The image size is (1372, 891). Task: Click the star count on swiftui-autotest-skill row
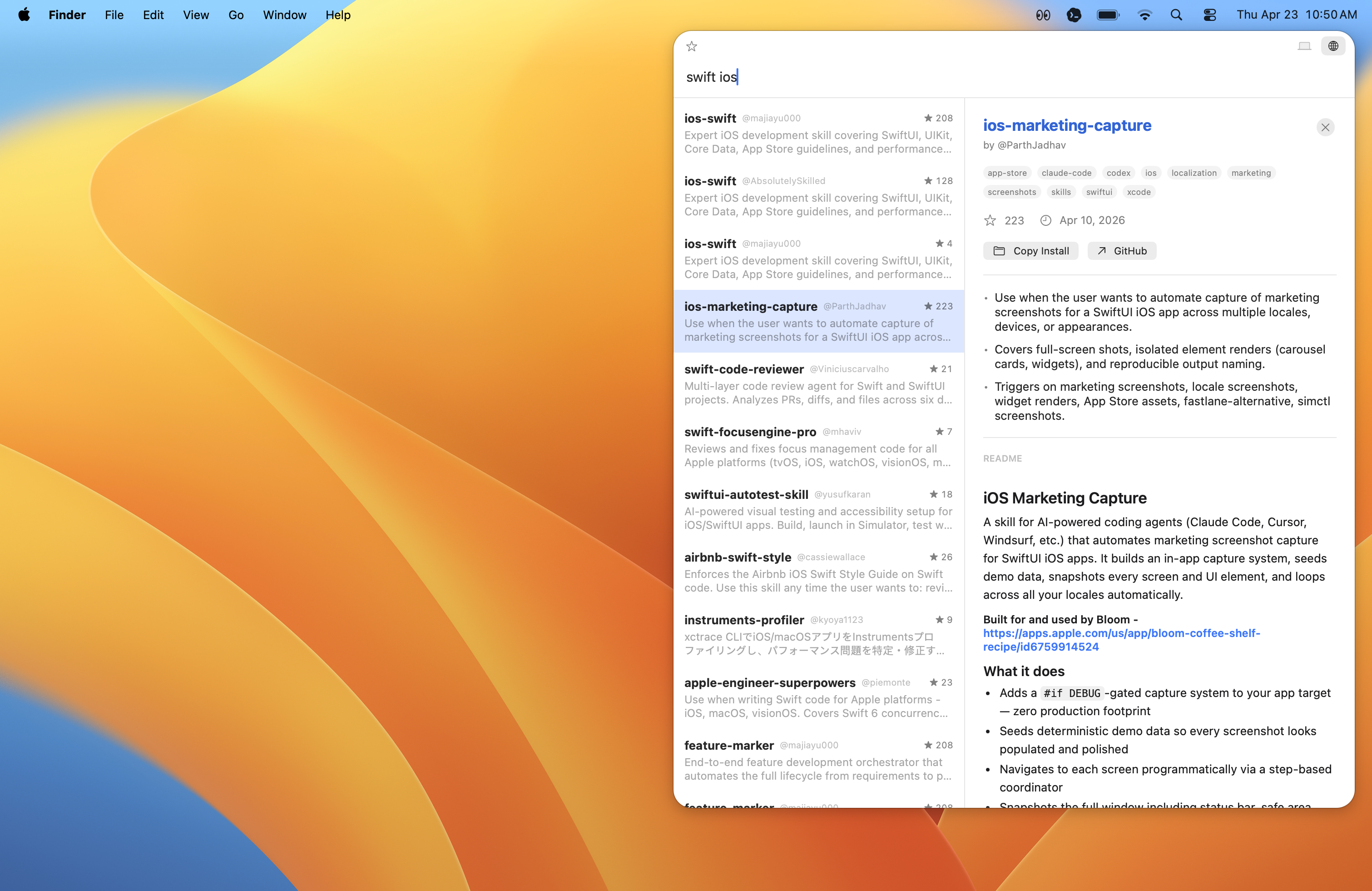[x=941, y=494]
